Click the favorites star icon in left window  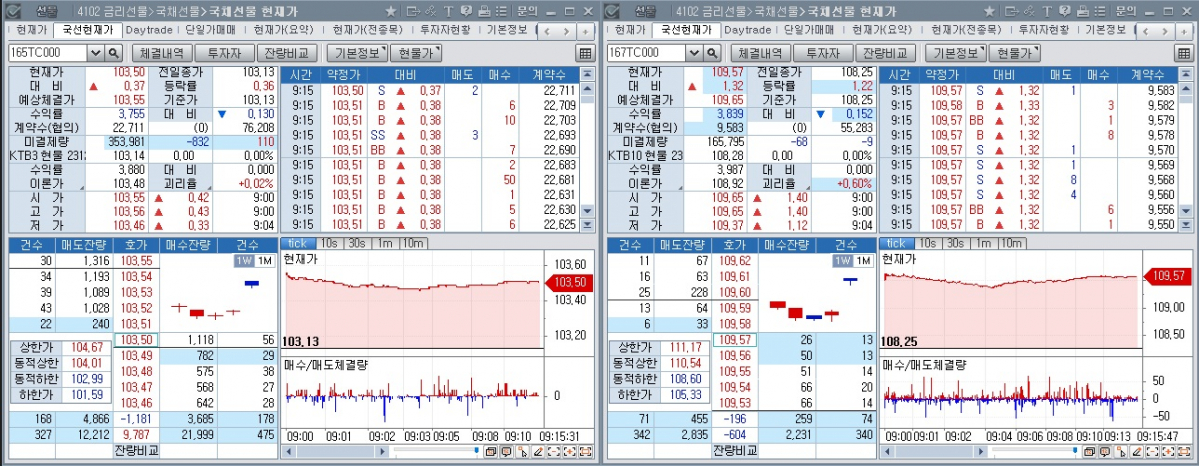coord(391,11)
